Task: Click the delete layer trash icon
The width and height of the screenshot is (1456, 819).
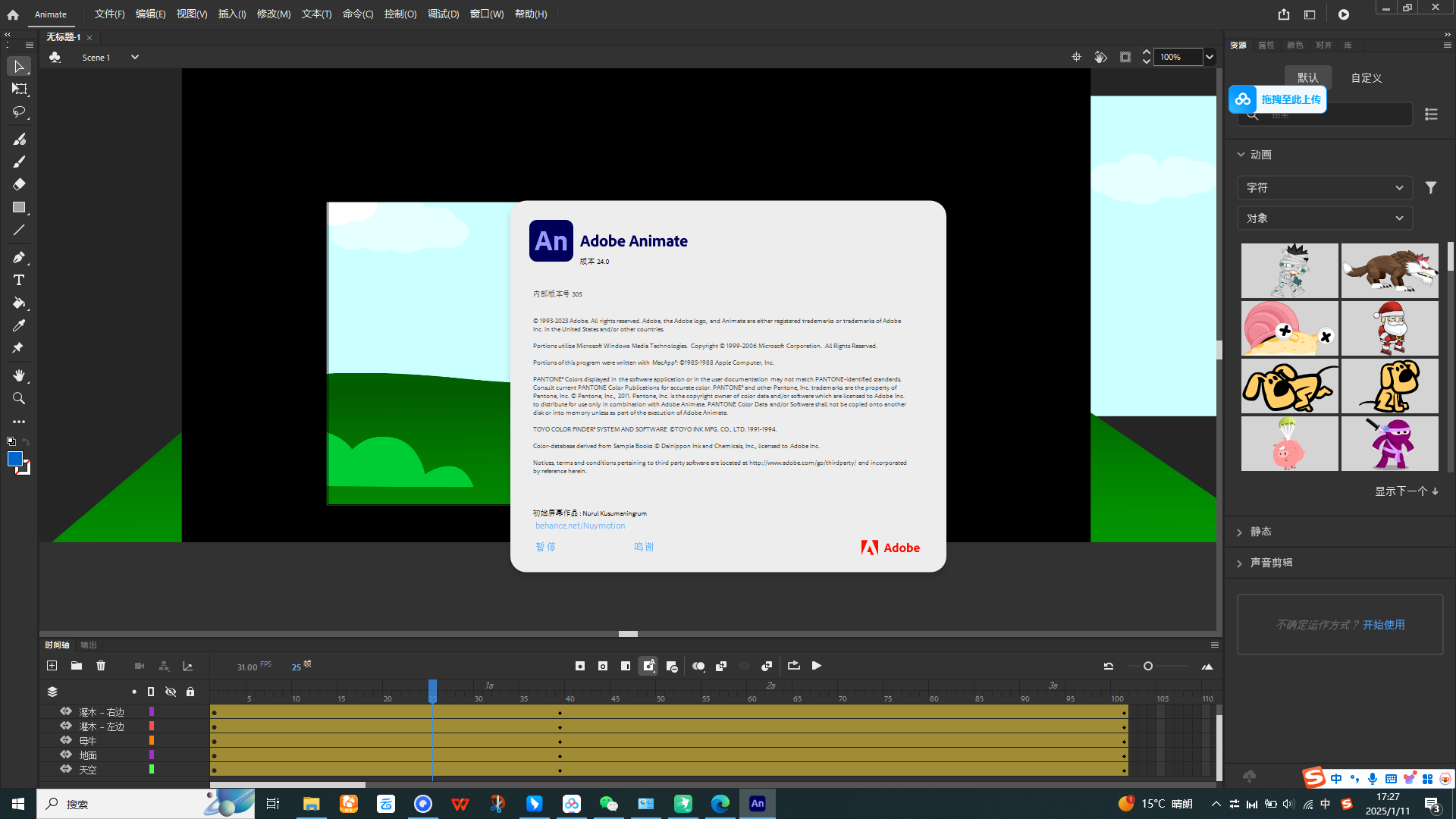Action: [101, 666]
